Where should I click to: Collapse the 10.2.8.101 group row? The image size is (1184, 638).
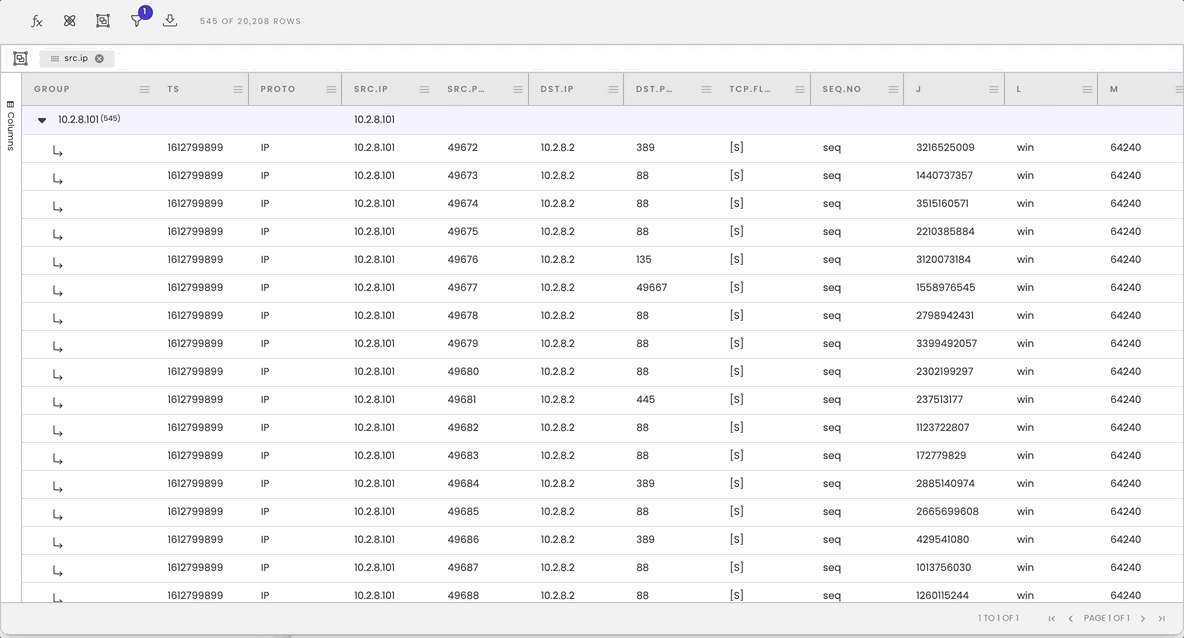(x=42, y=120)
